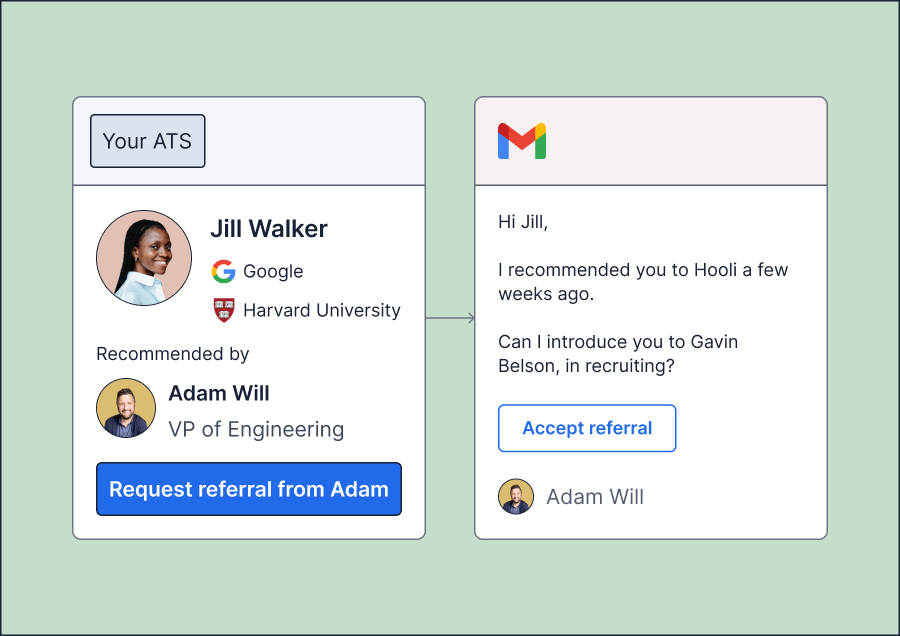Image resolution: width=900 pixels, height=636 pixels.
Task: Click the Google logo icon
Action: tap(223, 271)
